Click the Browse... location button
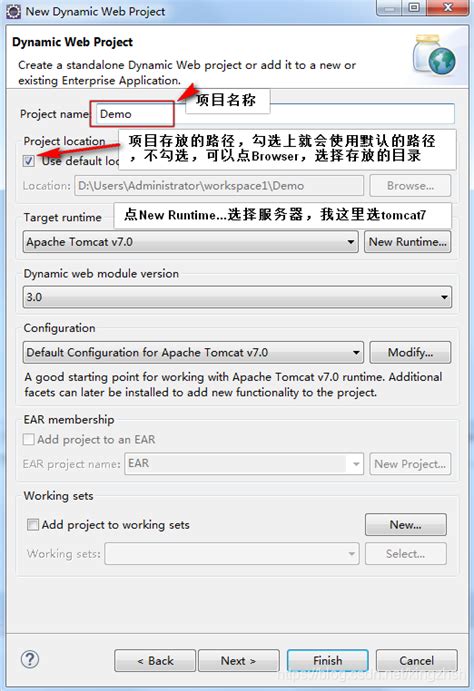The image size is (474, 691). [x=410, y=186]
